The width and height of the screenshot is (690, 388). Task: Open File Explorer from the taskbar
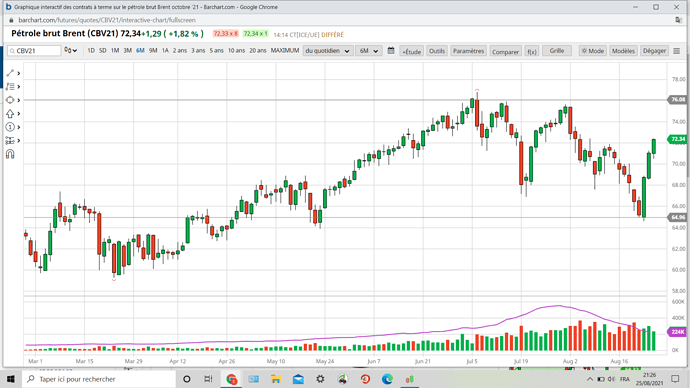click(275, 379)
